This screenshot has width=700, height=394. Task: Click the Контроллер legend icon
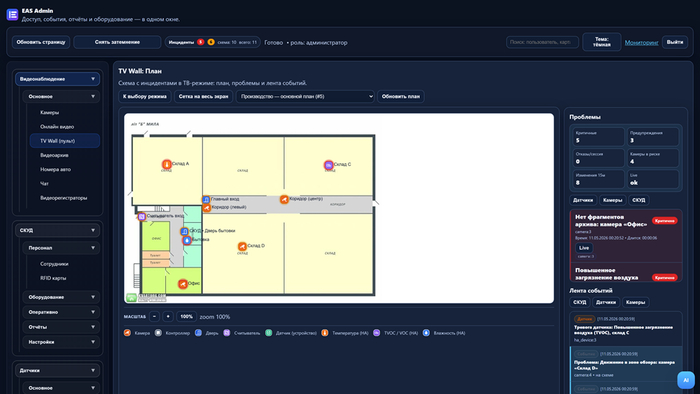pos(158,333)
